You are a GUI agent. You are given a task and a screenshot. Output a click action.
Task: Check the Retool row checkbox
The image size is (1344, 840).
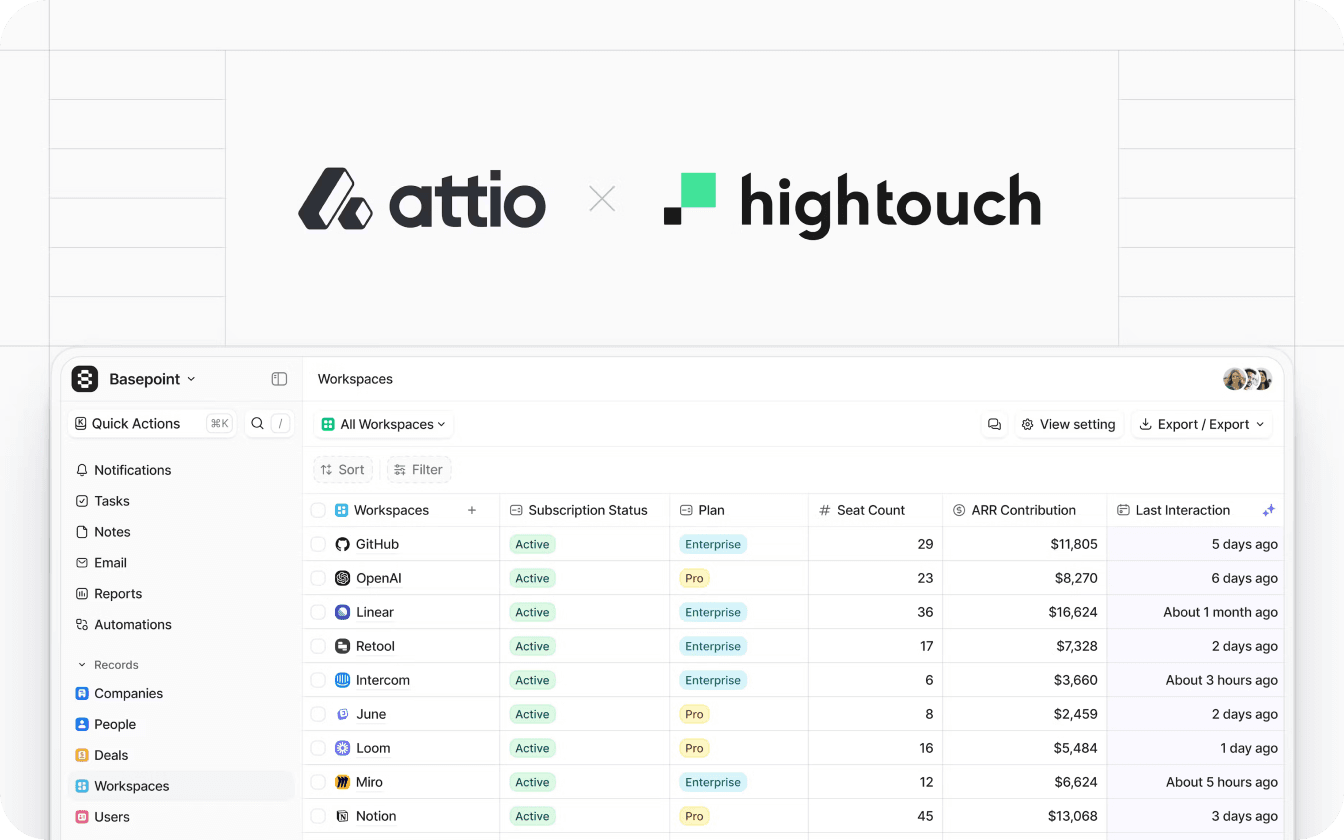pos(318,646)
